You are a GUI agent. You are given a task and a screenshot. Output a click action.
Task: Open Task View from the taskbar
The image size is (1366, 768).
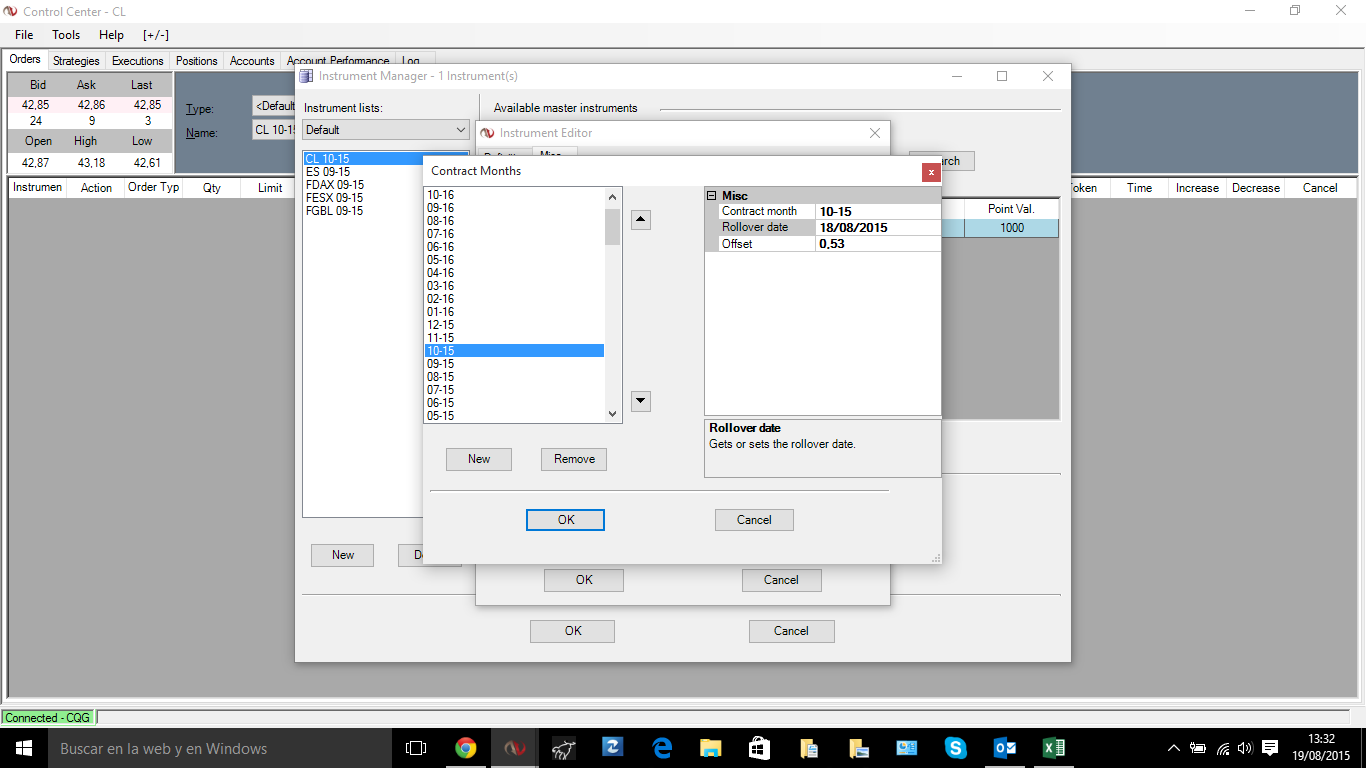(416, 748)
